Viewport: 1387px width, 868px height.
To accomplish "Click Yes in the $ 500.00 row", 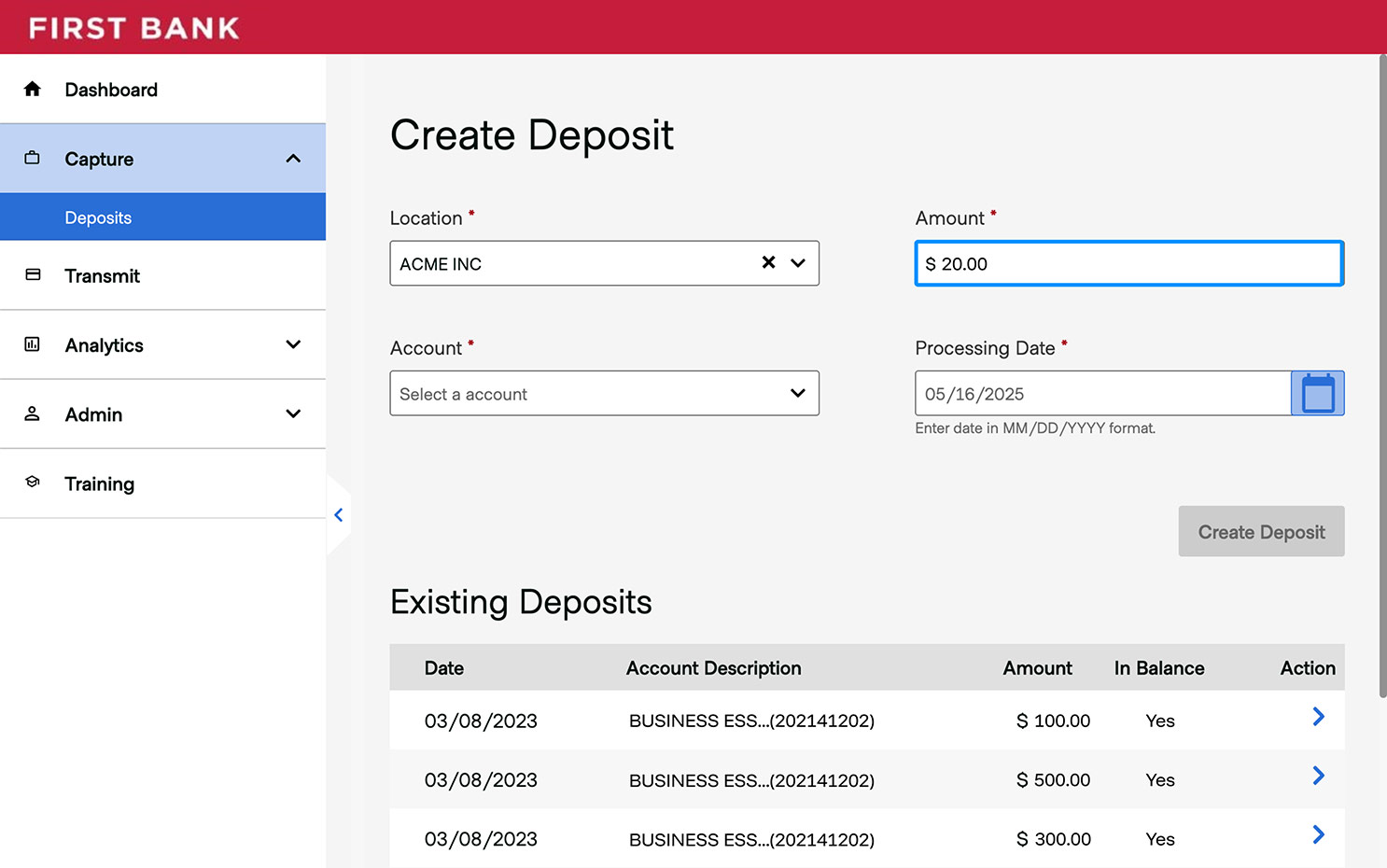I will click(1160, 780).
